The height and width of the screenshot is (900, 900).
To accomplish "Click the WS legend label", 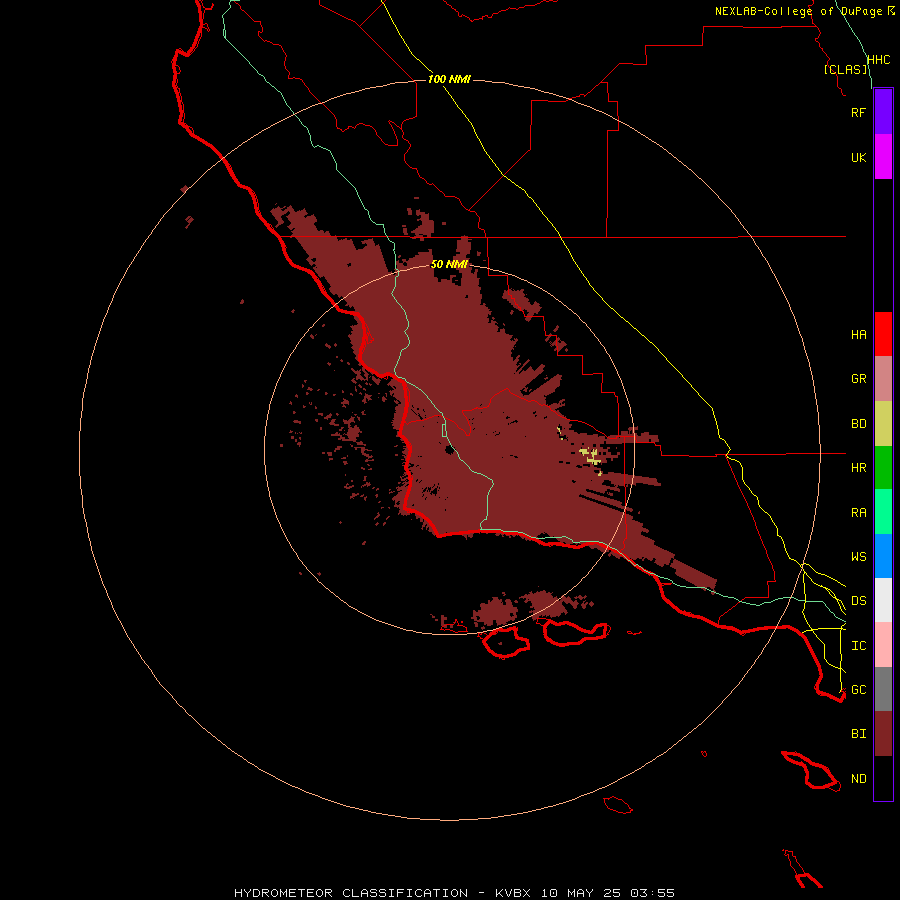I will [858, 556].
